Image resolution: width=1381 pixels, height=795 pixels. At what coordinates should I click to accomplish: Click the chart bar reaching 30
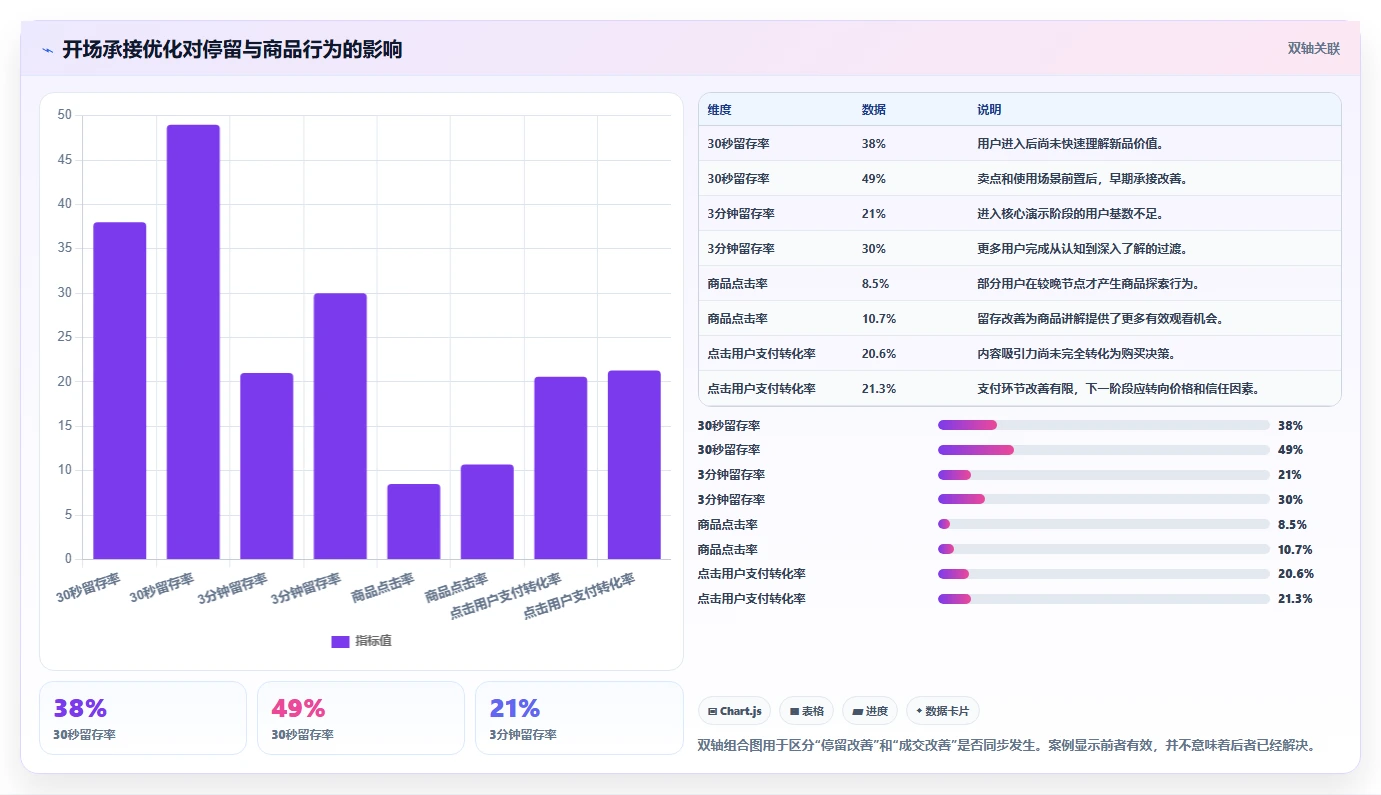click(340, 426)
